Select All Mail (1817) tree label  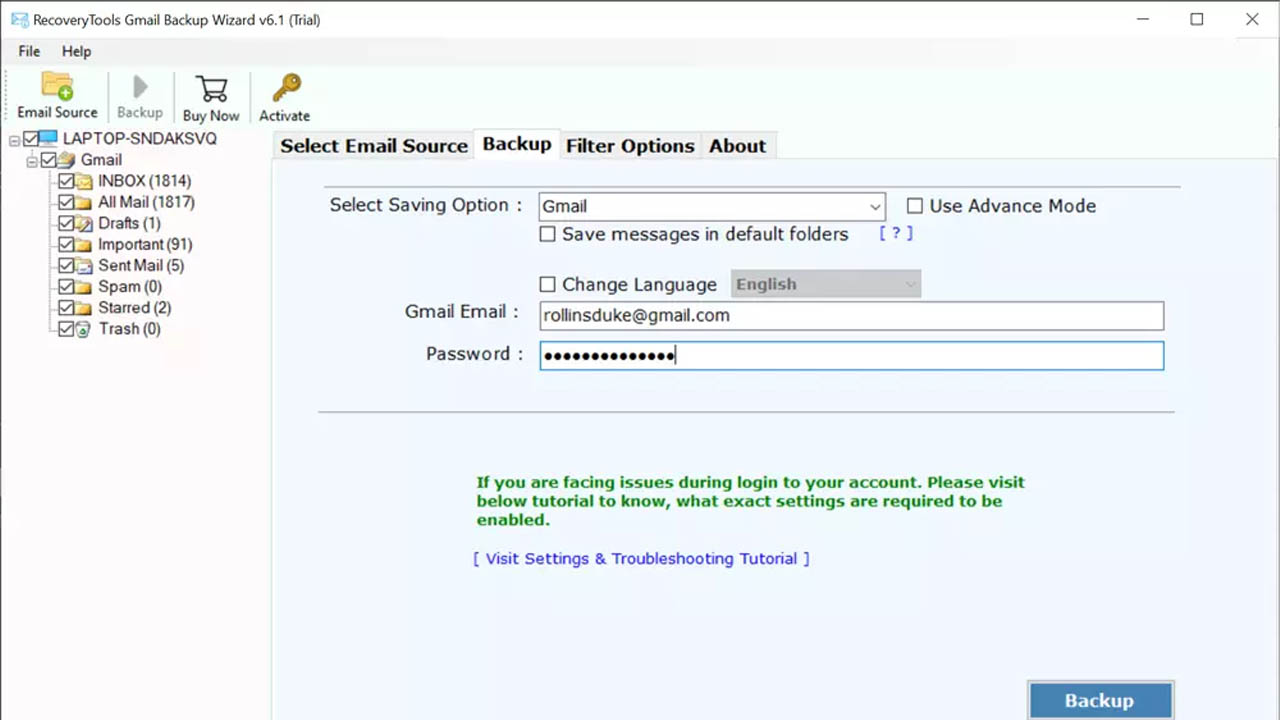(146, 202)
